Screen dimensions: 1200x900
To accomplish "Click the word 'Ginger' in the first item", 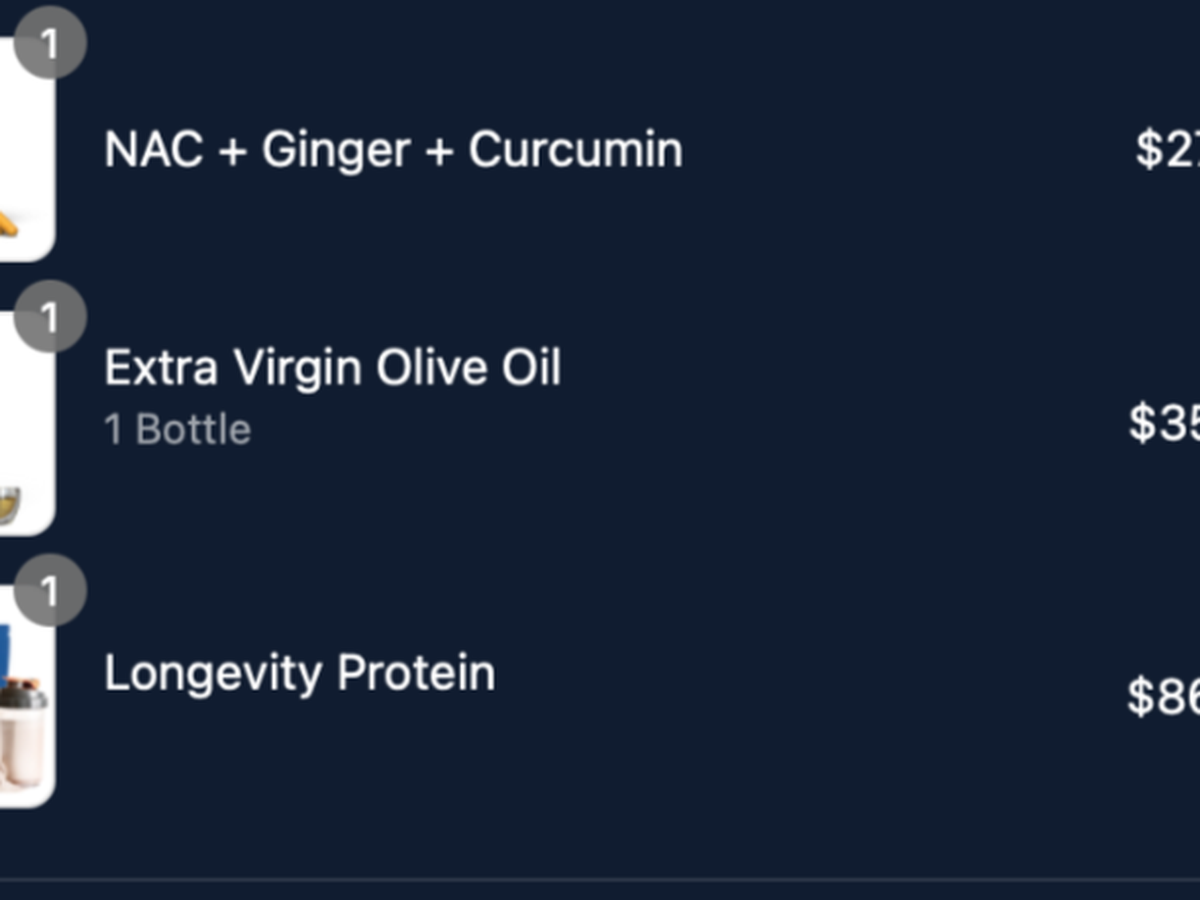I will click(336, 150).
